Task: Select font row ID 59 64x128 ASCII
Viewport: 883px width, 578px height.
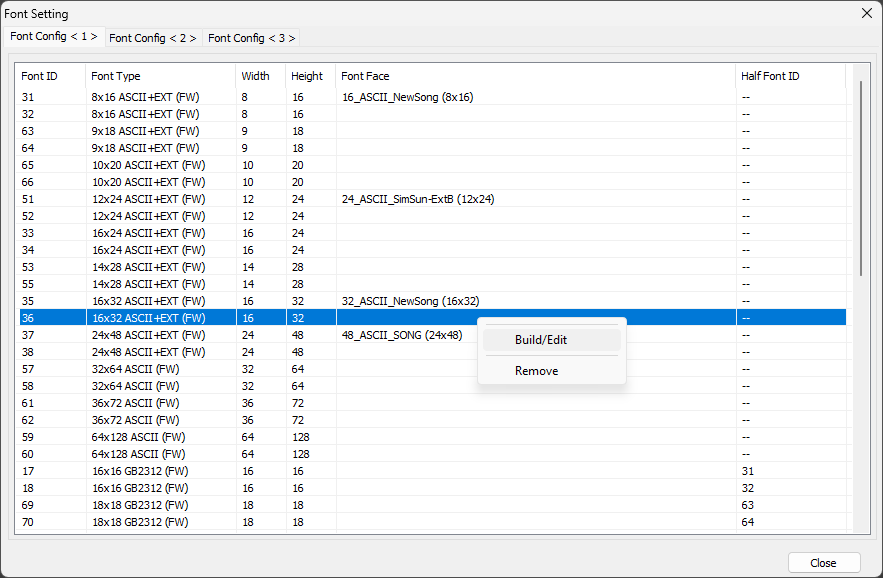Action: tap(138, 437)
